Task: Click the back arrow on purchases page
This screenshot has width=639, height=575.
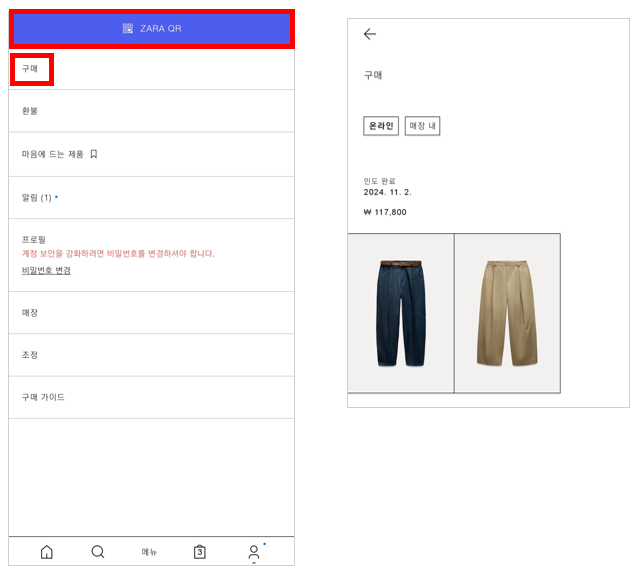Action: pos(370,34)
